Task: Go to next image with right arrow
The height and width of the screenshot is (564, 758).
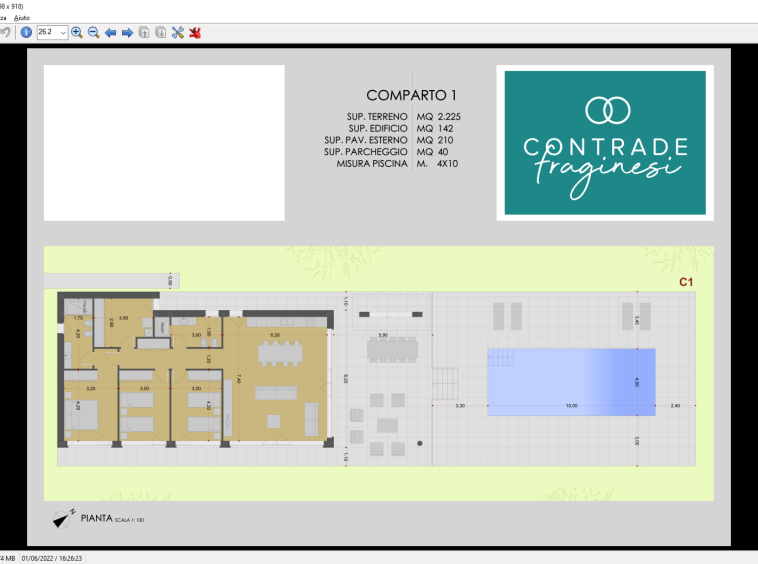Action: [127, 32]
